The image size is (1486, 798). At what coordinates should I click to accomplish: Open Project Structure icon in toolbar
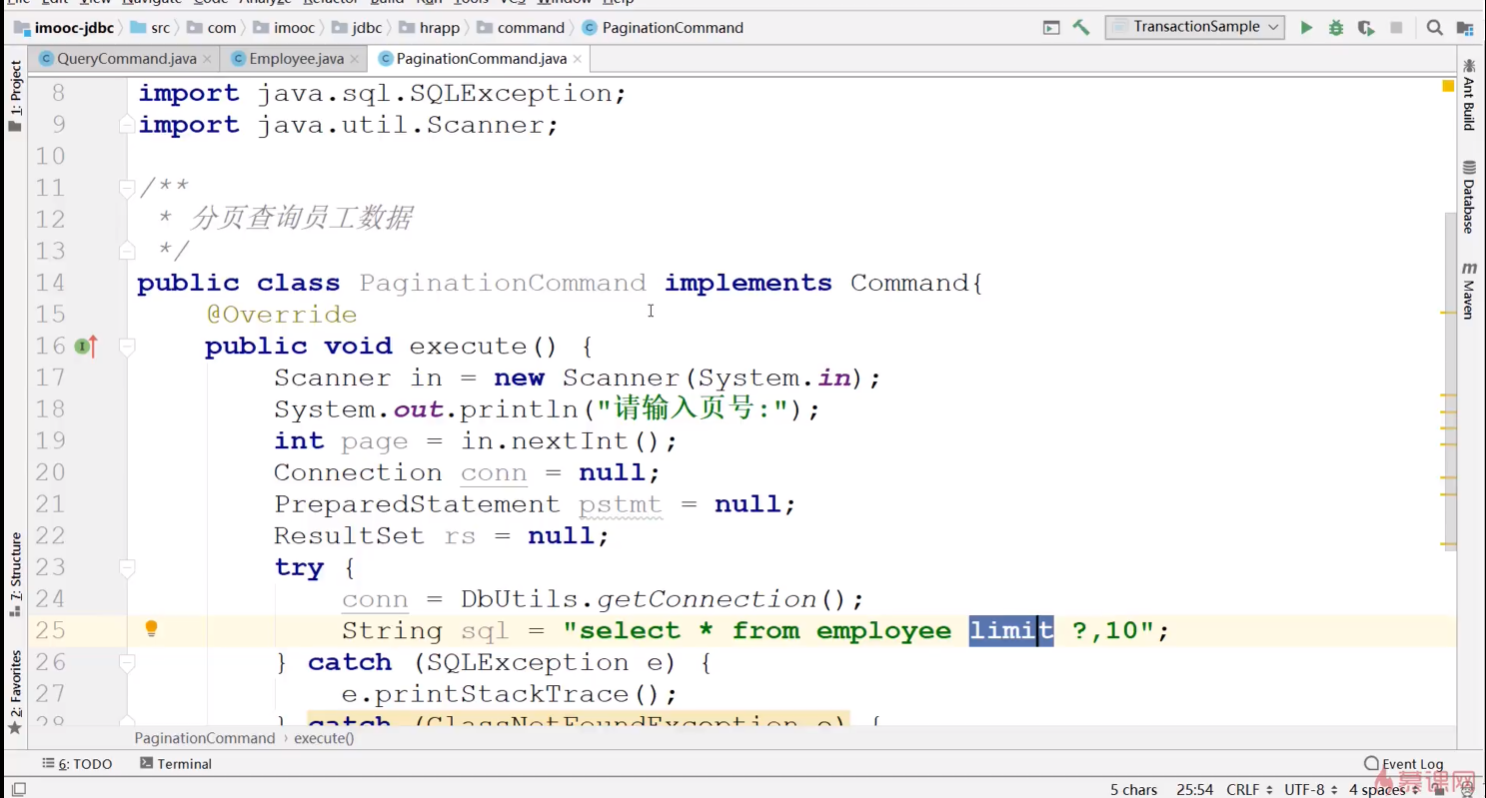pos(1465,28)
